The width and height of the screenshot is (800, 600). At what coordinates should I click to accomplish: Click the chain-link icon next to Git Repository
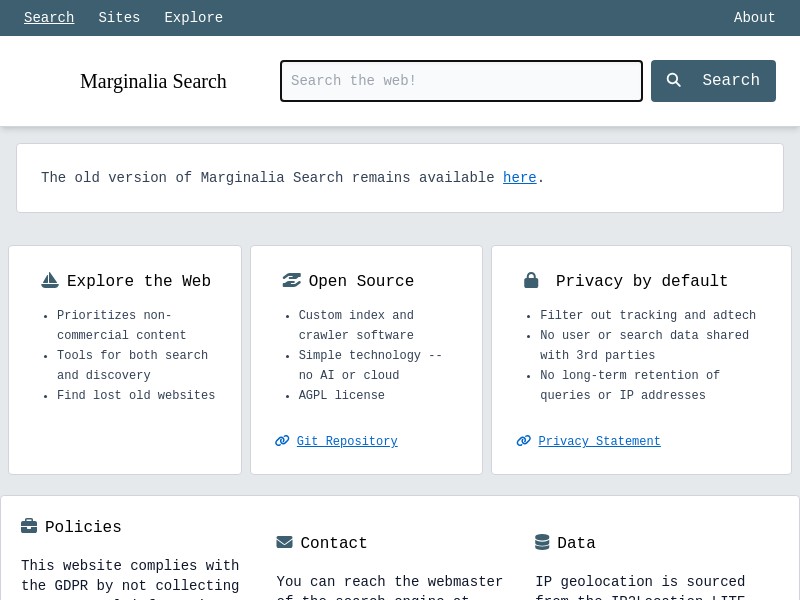[x=282, y=441]
